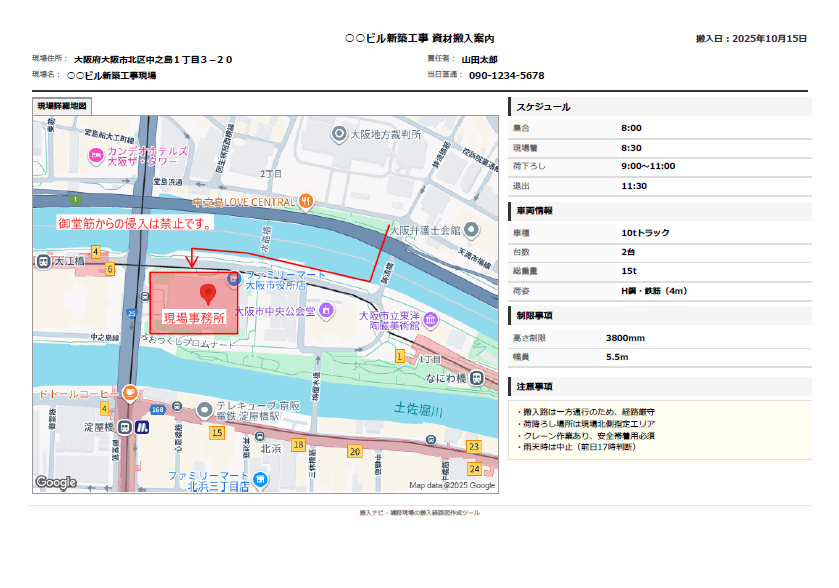Select the FamilyMart 北浜三丁目店 shop icon
Viewport: 839px width, 588px height.
point(260,479)
